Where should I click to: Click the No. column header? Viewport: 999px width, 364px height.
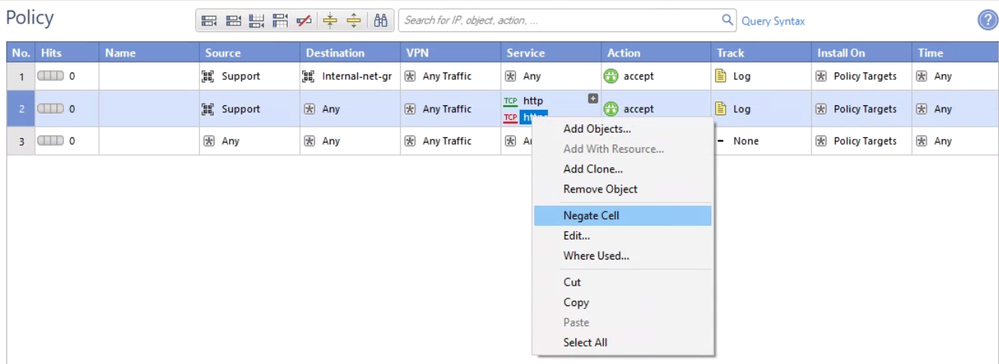pyautogui.click(x=21, y=53)
